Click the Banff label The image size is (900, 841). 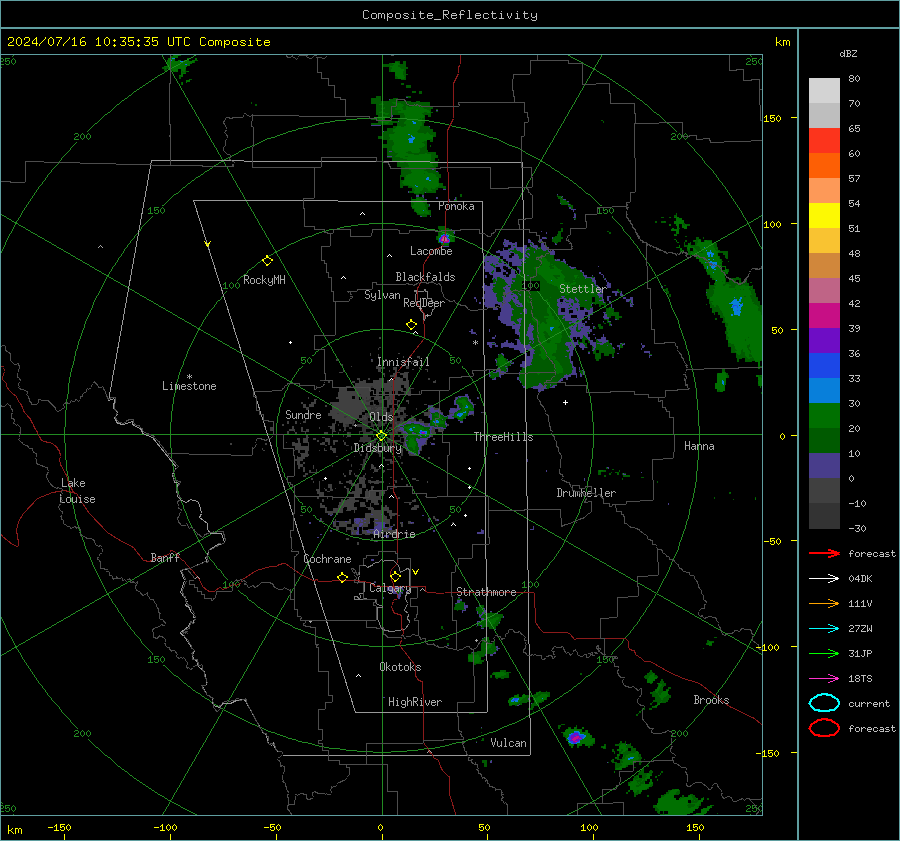(x=165, y=558)
